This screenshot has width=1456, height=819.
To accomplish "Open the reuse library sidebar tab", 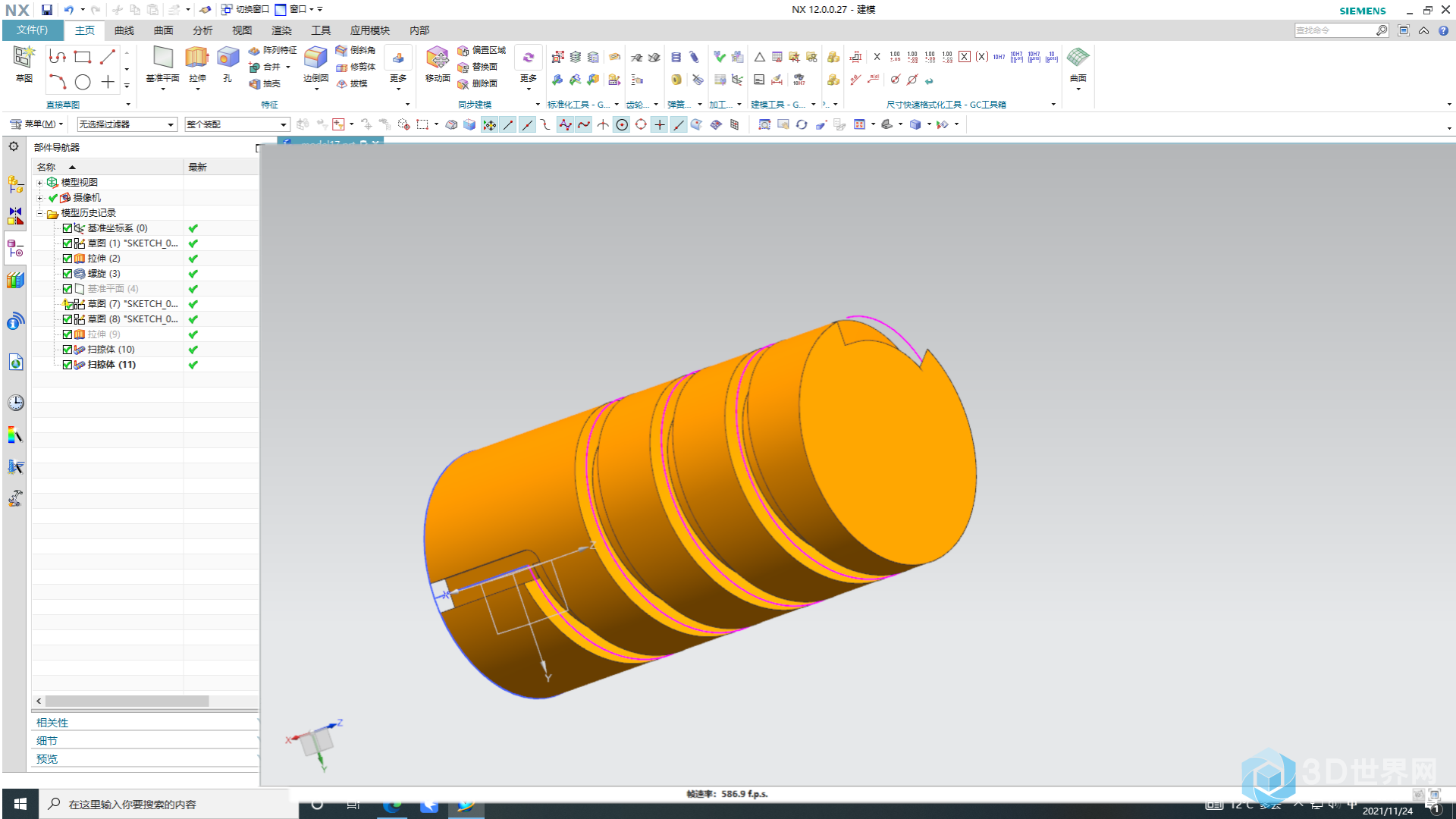I will tap(15, 281).
